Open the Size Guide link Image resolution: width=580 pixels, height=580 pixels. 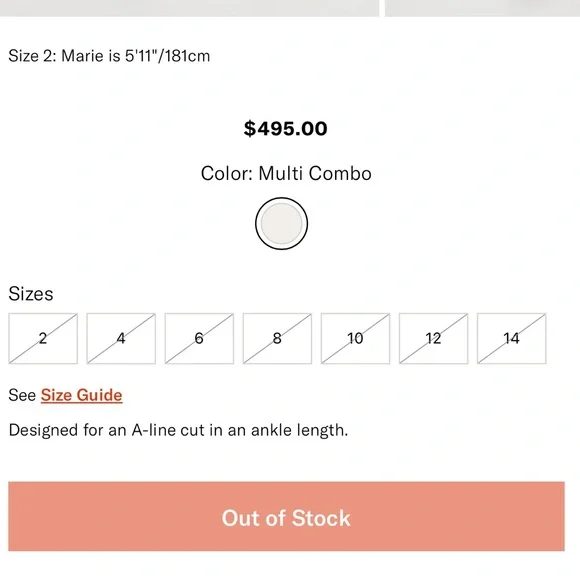81,395
